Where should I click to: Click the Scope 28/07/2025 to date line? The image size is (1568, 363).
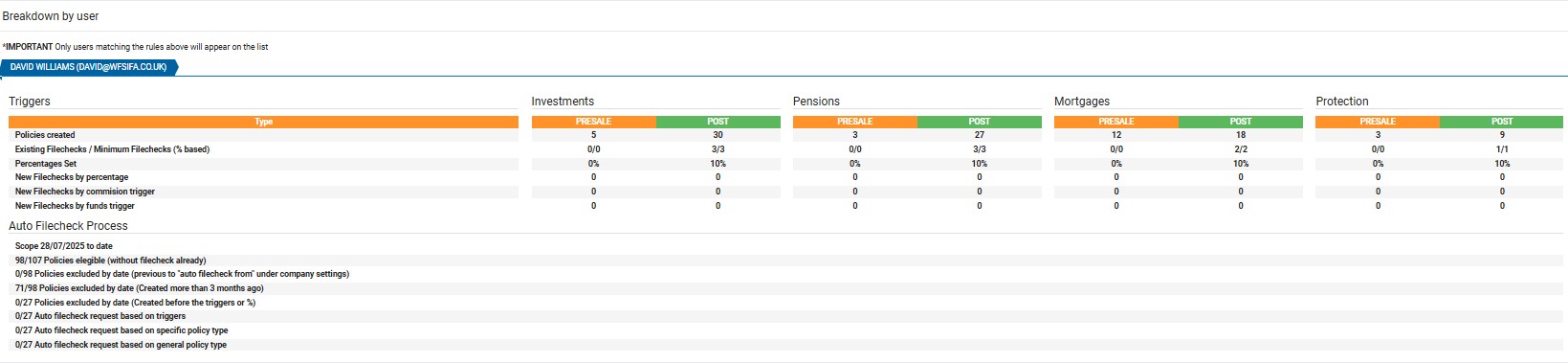click(x=64, y=246)
